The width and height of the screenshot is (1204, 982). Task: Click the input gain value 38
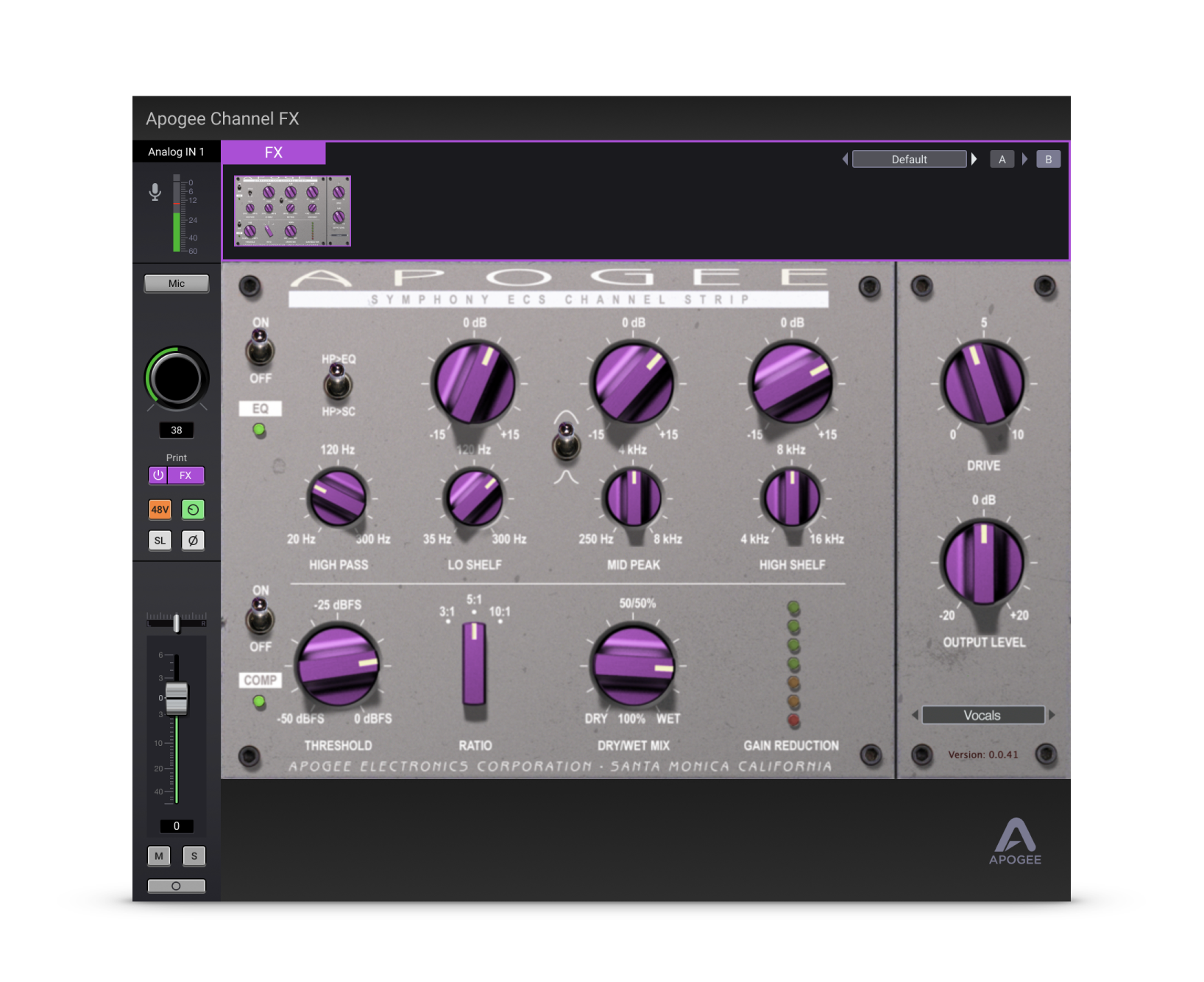click(177, 430)
